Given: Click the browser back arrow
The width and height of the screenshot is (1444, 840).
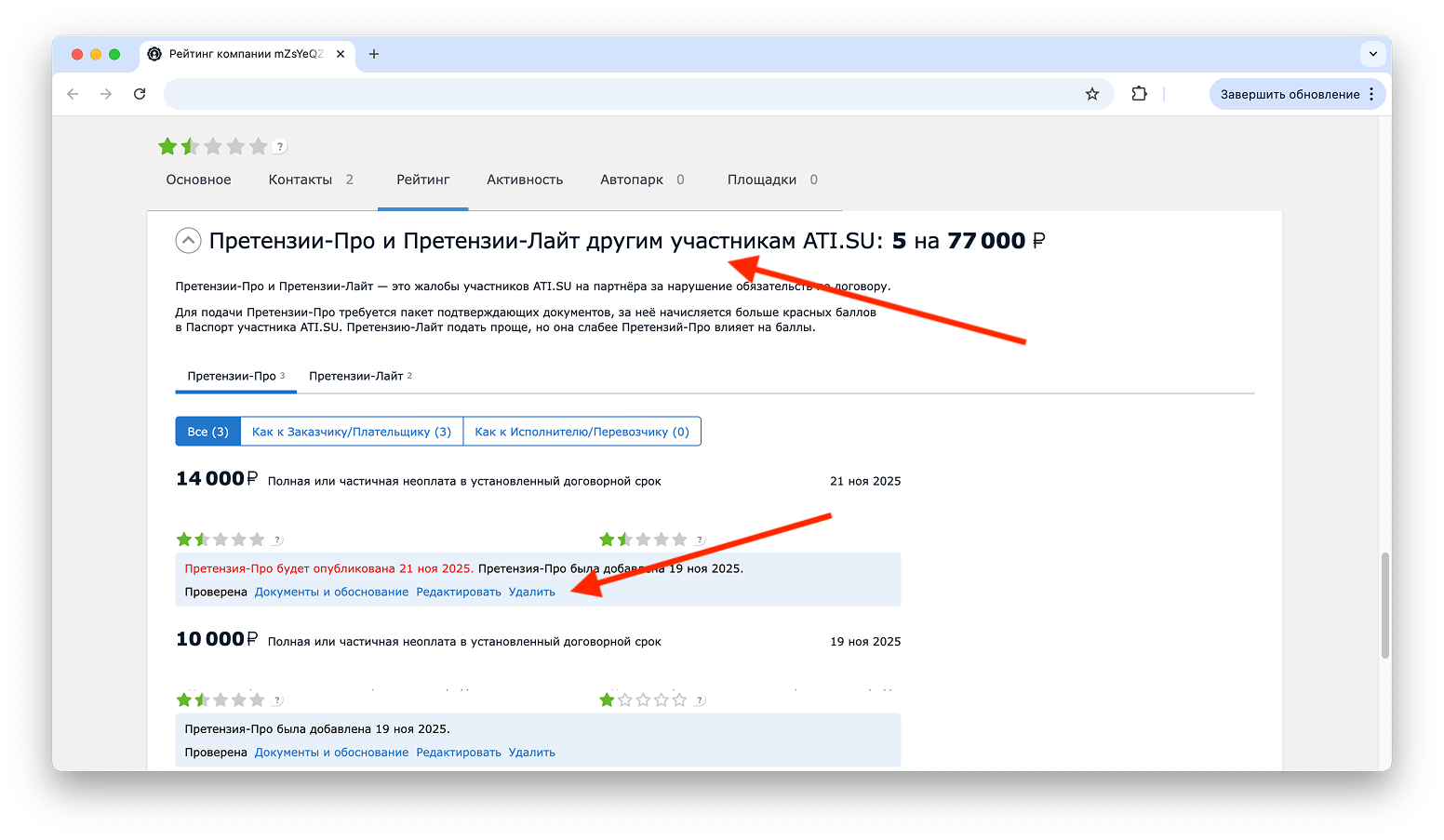Looking at the screenshot, I should coord(73,94).
